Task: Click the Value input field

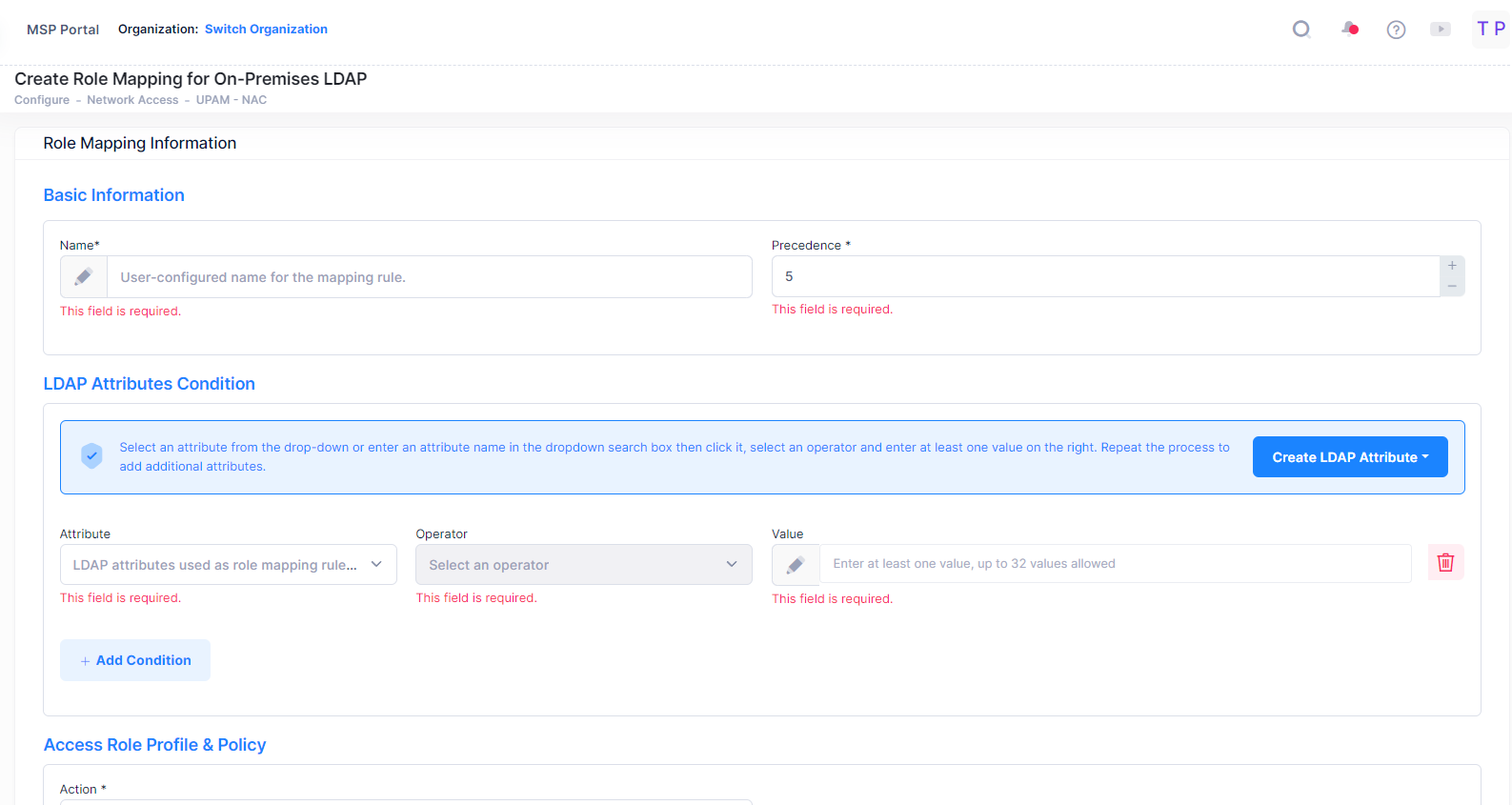Action: coord(1115,564)
